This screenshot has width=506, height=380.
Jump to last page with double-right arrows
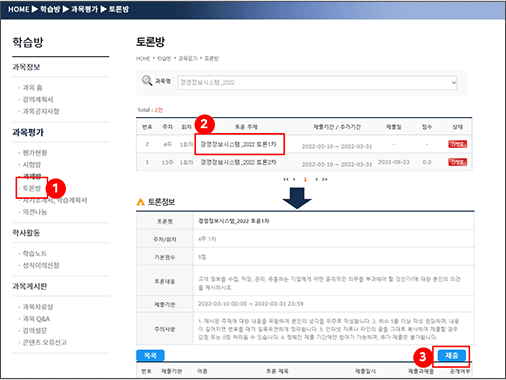325,179
